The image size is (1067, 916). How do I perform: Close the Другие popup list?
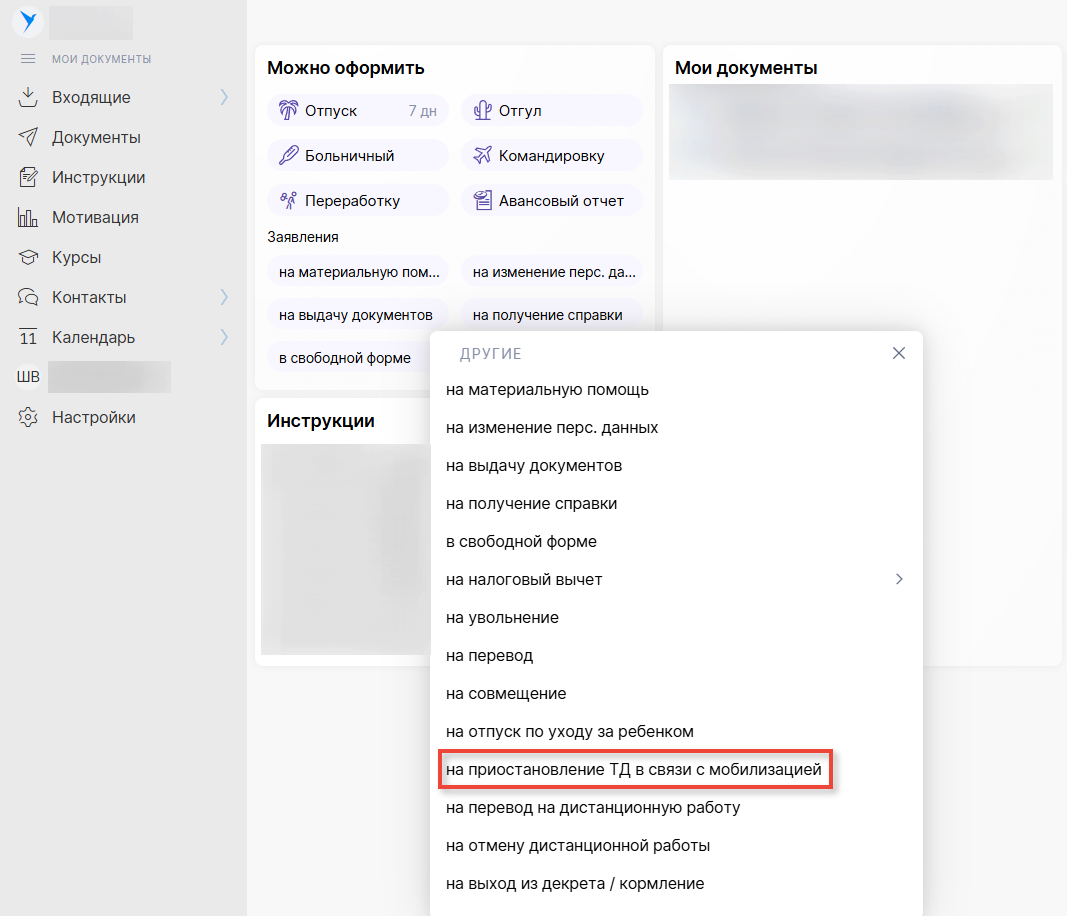pyautogui.click(x=898, y=354)
